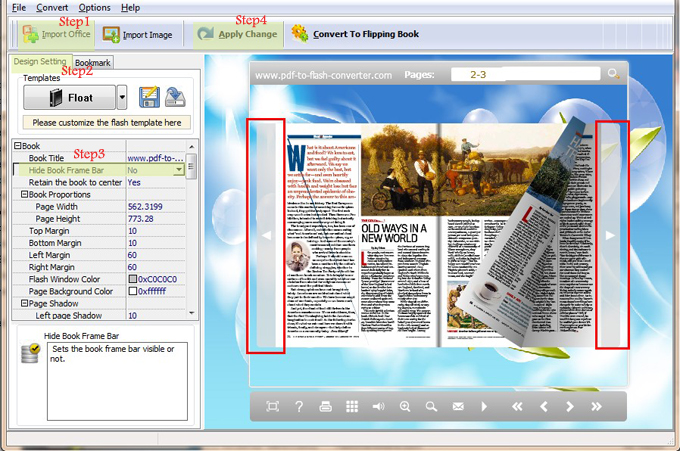
Task: Click the help question mark icon
Action: tap(299, 406)
